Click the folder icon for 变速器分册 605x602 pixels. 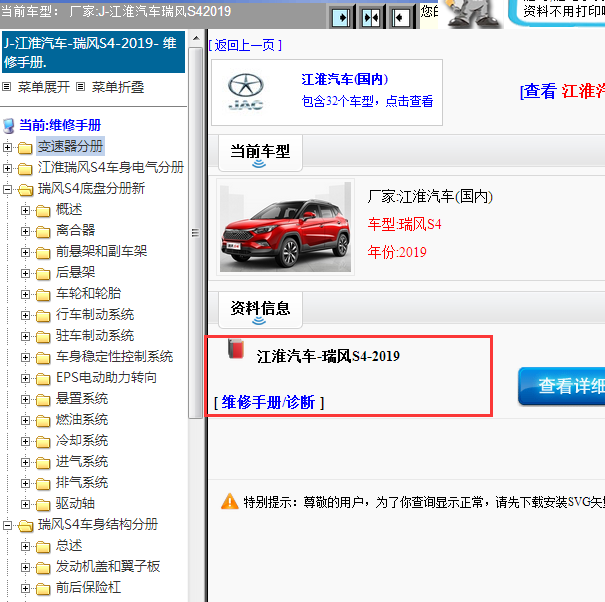[25, 147]
